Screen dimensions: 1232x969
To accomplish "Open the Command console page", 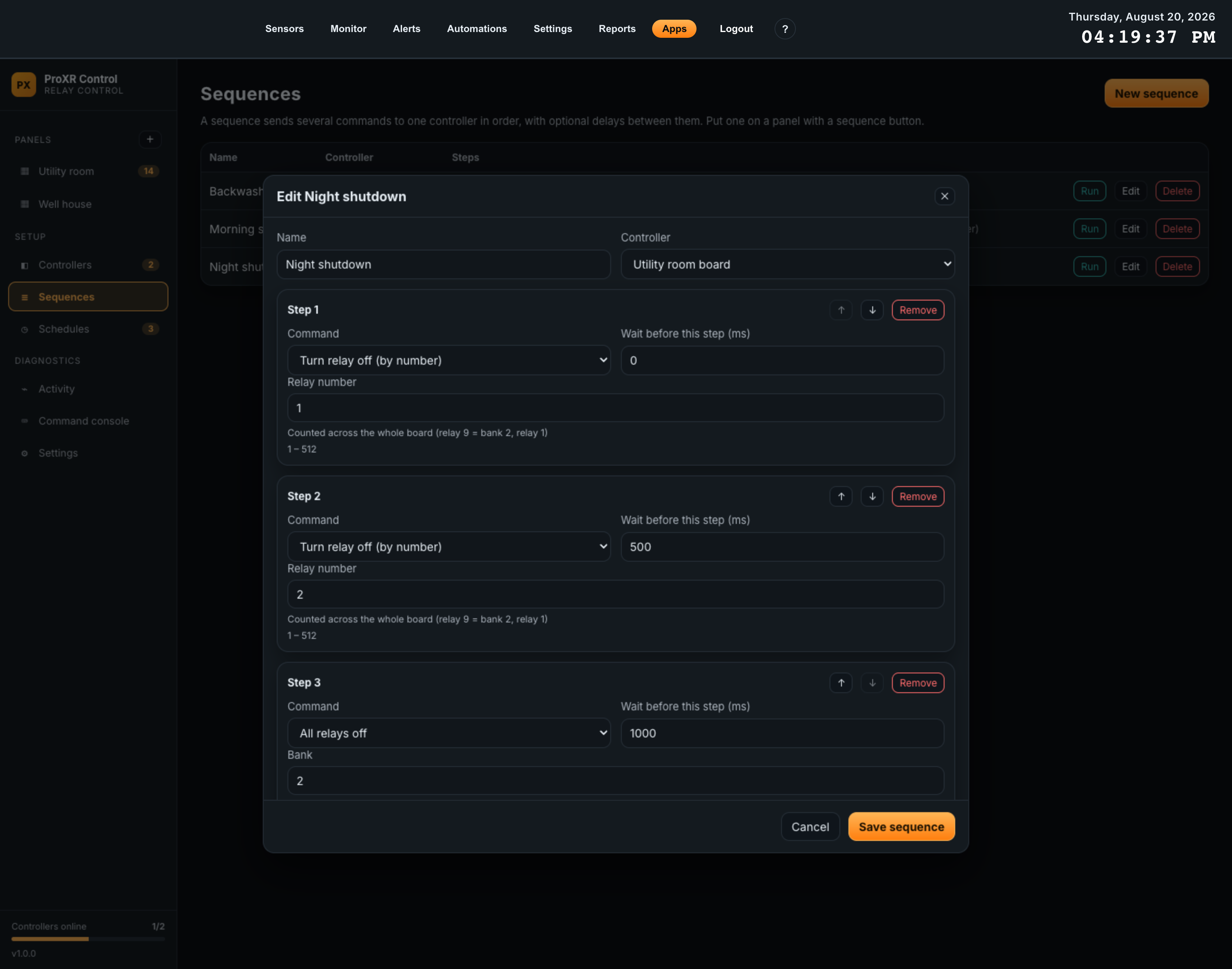I will 89,421.
